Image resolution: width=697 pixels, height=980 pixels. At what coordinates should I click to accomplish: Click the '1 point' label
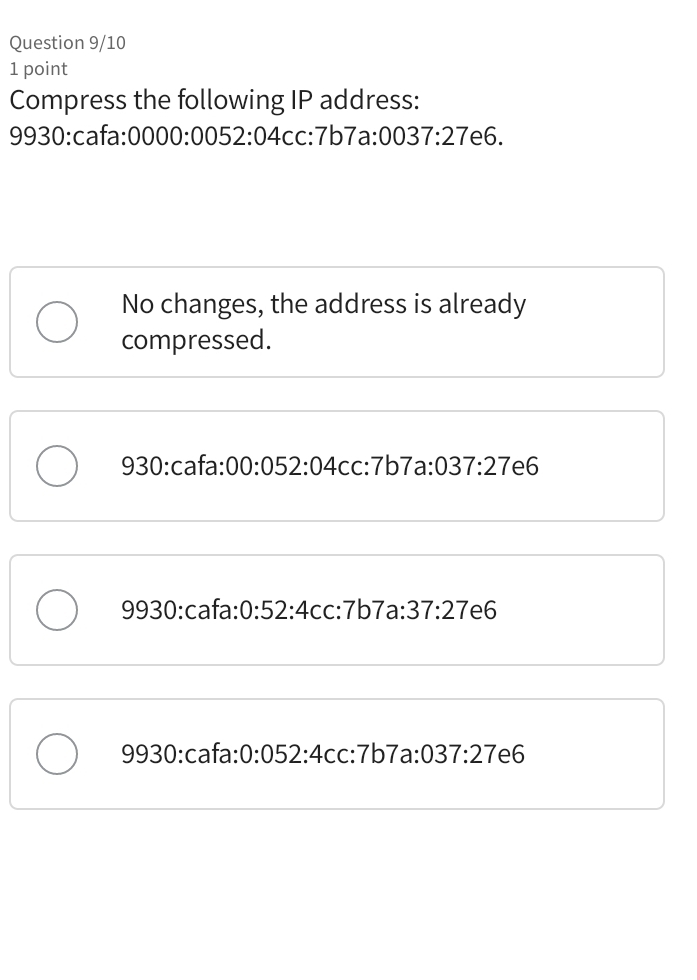click(x=37, y=69)
